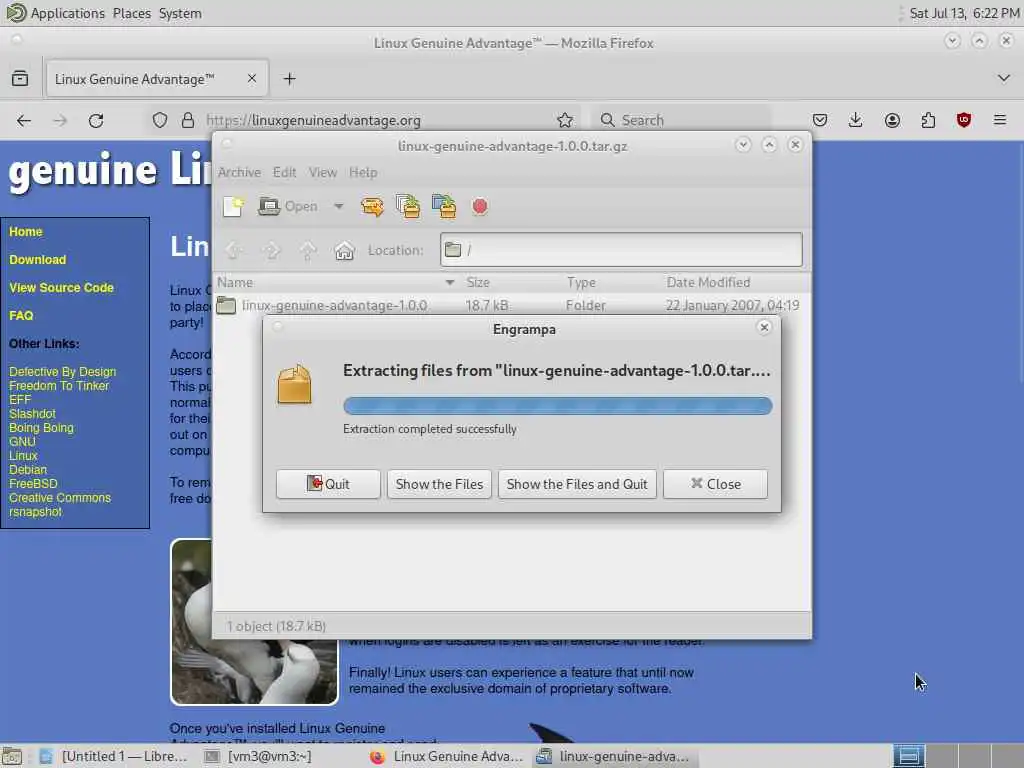Click the site padlock icon
Screen dimensions: 1024x768
[188, 120]
